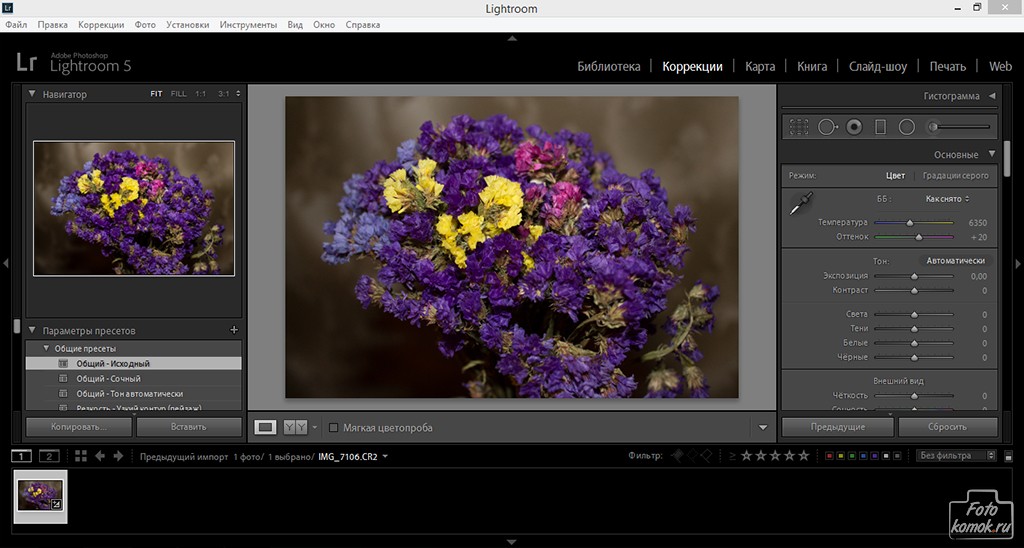Select the IMG_7106 filmstrip thumbnail
This screenshot has width=1024, height=548.
(40, 495)
